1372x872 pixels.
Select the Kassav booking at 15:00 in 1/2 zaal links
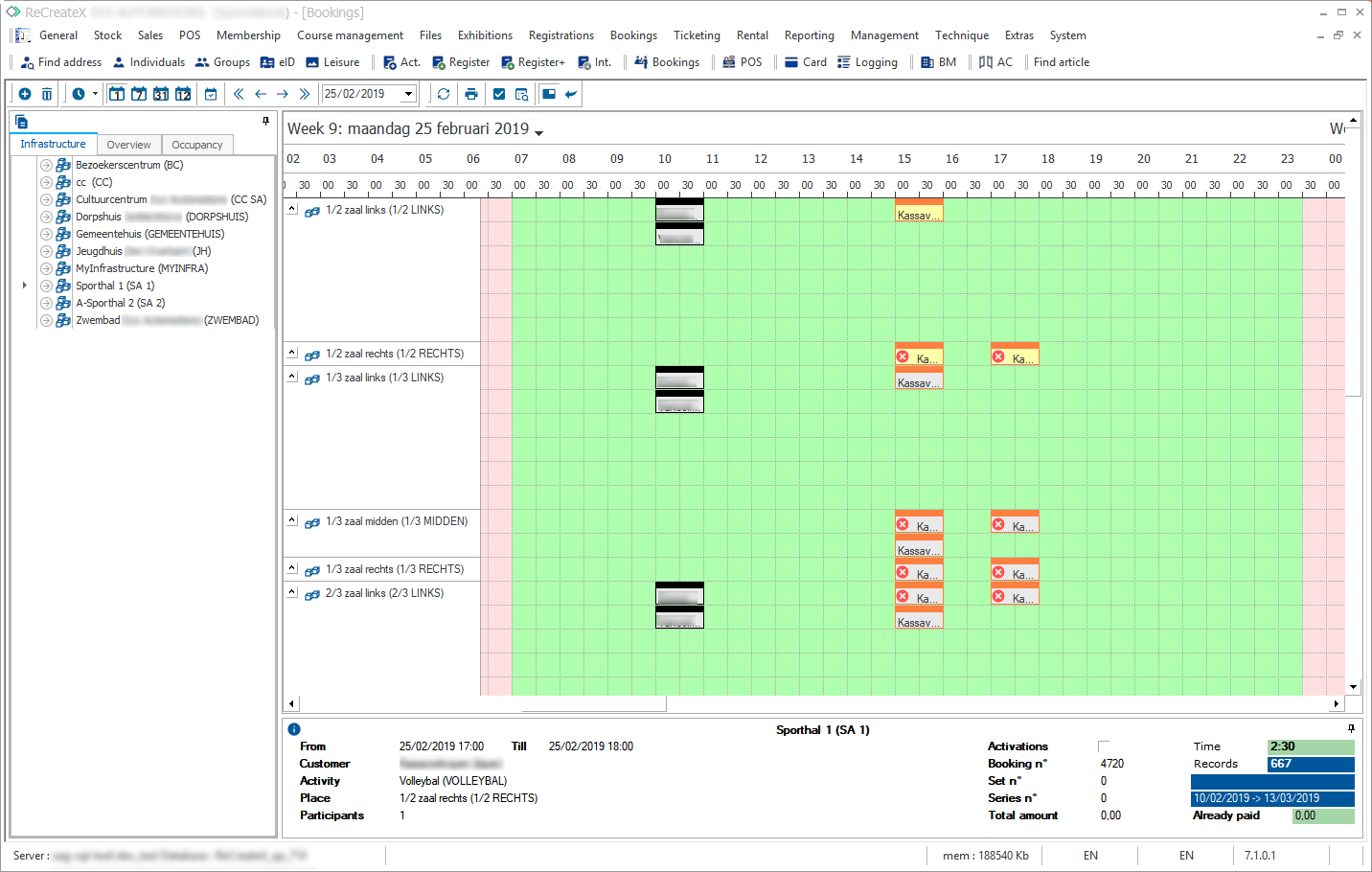[x=919, y=213]
